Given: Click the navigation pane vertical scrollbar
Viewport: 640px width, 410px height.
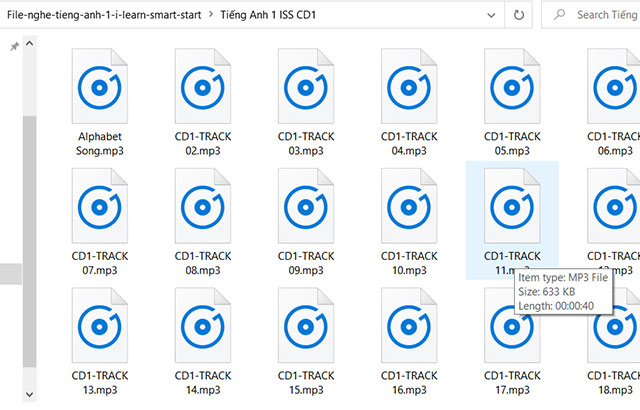Looking at the screenshot, I should click(x=29, y=200).
